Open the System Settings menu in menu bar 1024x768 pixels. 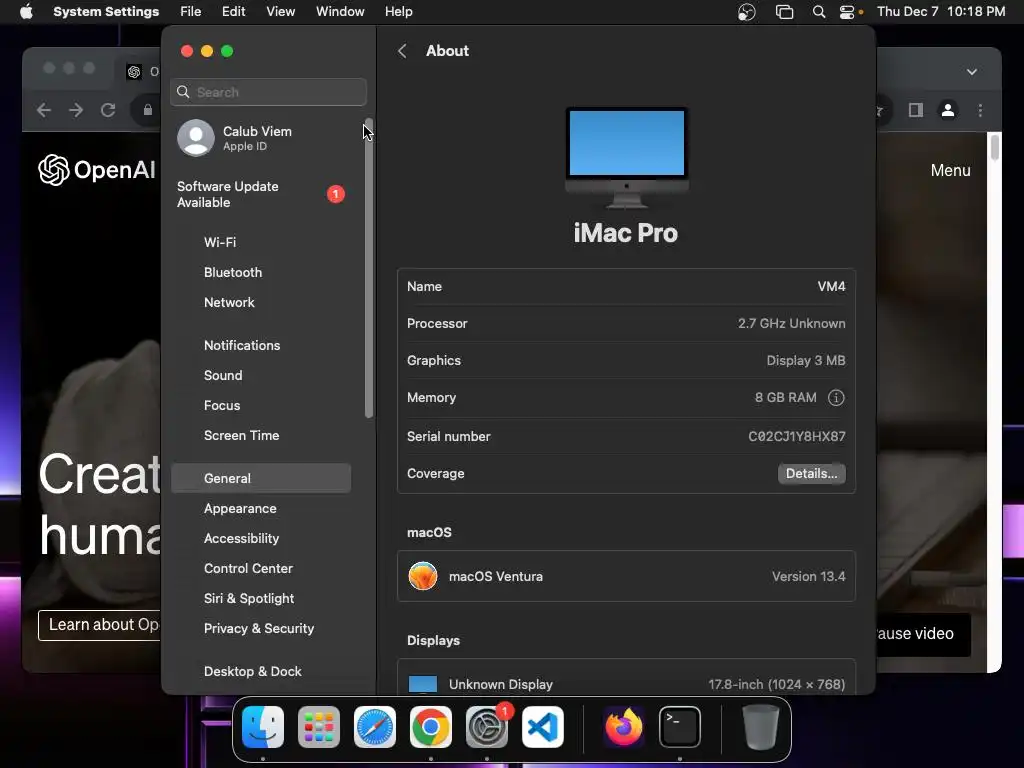click(x=106, y=12)
